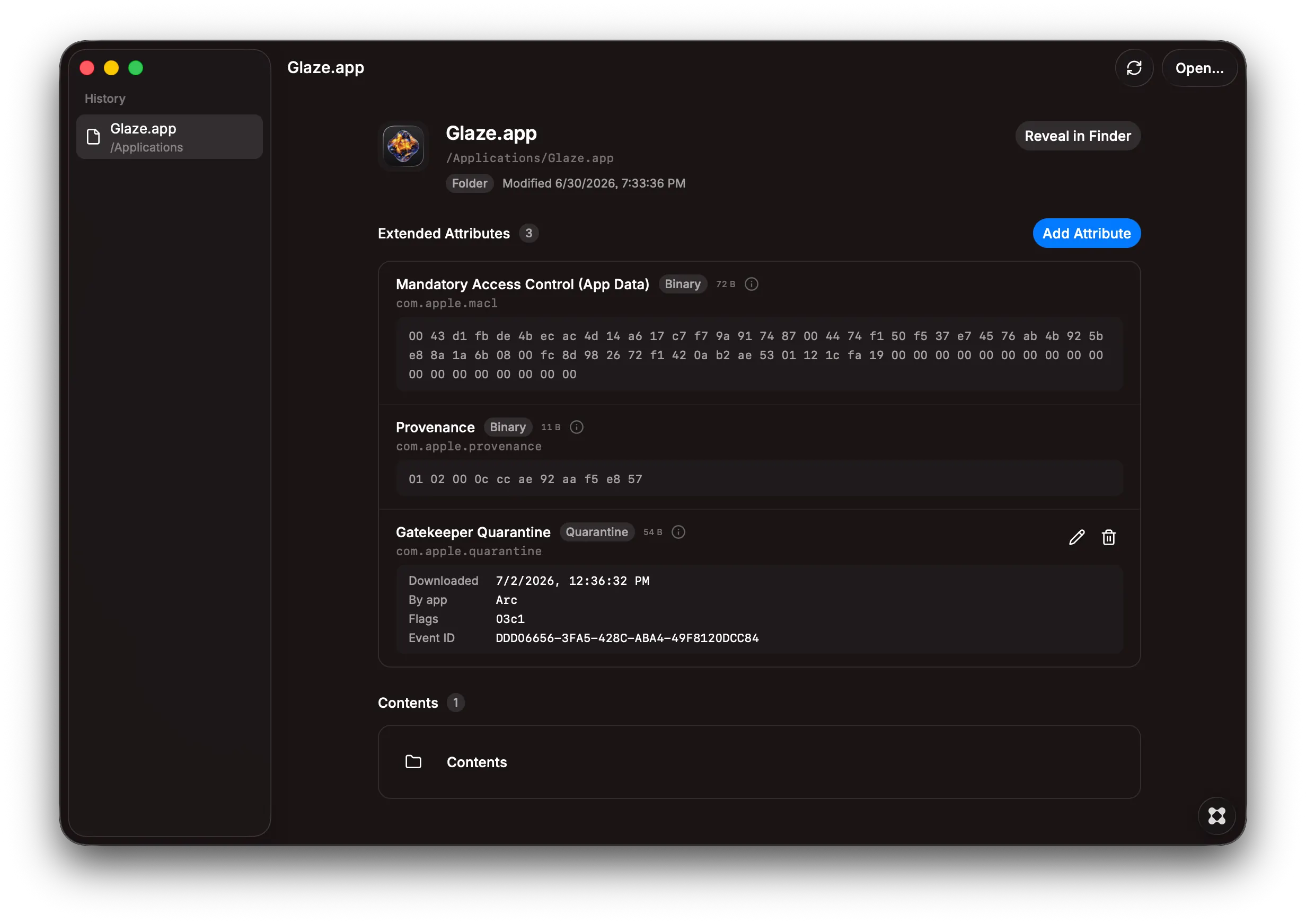Click the Provenance title
Viewport: 1306px width, 924px height.
[x=435, y=427]
